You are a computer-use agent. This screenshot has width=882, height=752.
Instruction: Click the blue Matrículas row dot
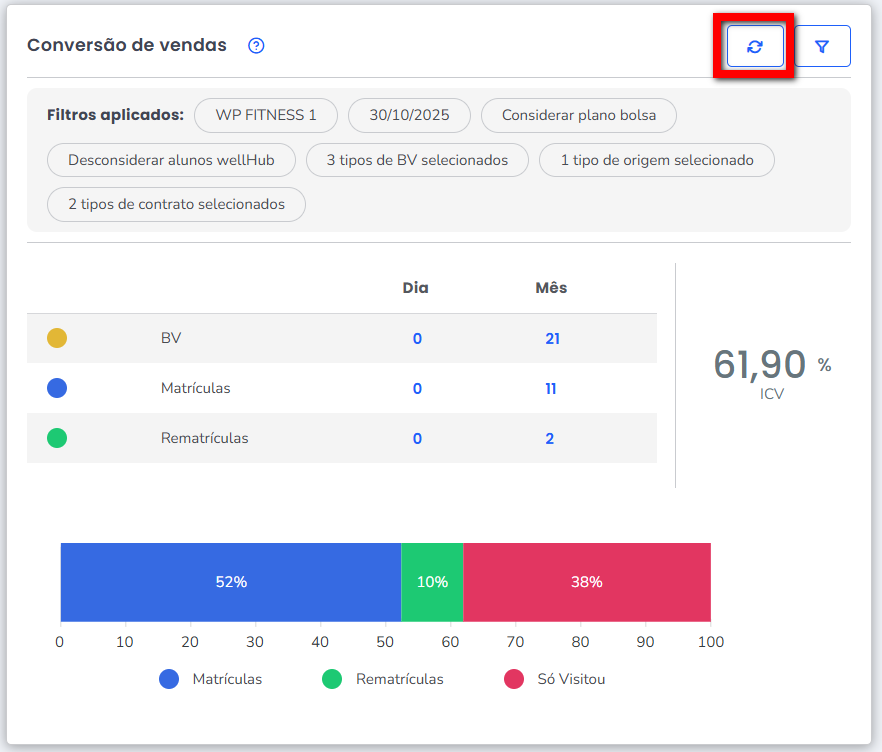click(57, 388)
